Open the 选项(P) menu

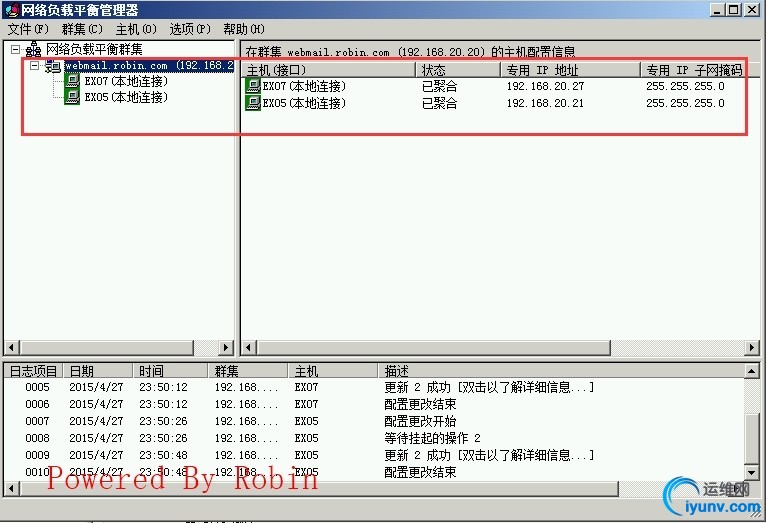pyautogui.click(x=190, y=29)
